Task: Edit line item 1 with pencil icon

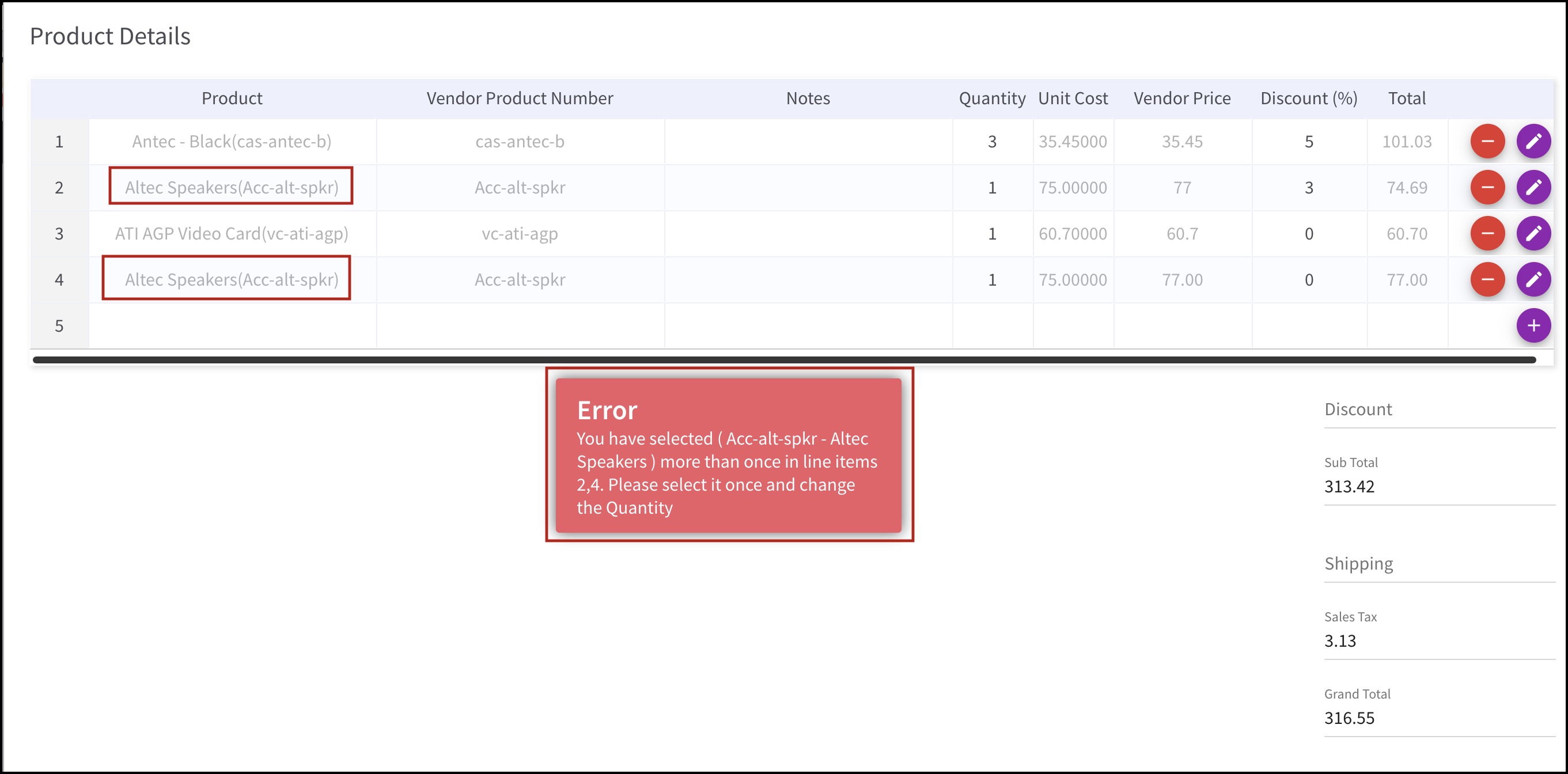Action: tap(1533, 141)
